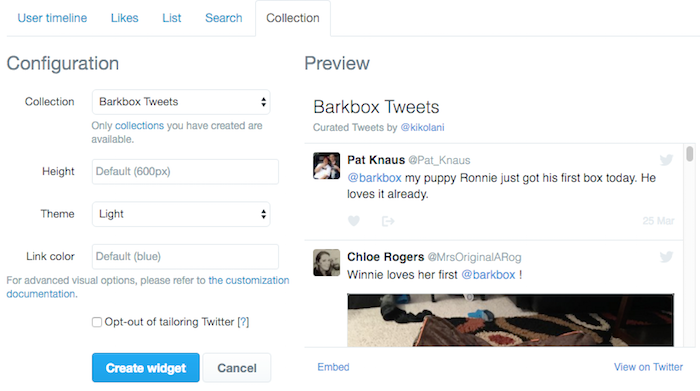This screenshot has width=700, height=391.
Task: Switch to the Likes tab
Action: coord(125,18)
